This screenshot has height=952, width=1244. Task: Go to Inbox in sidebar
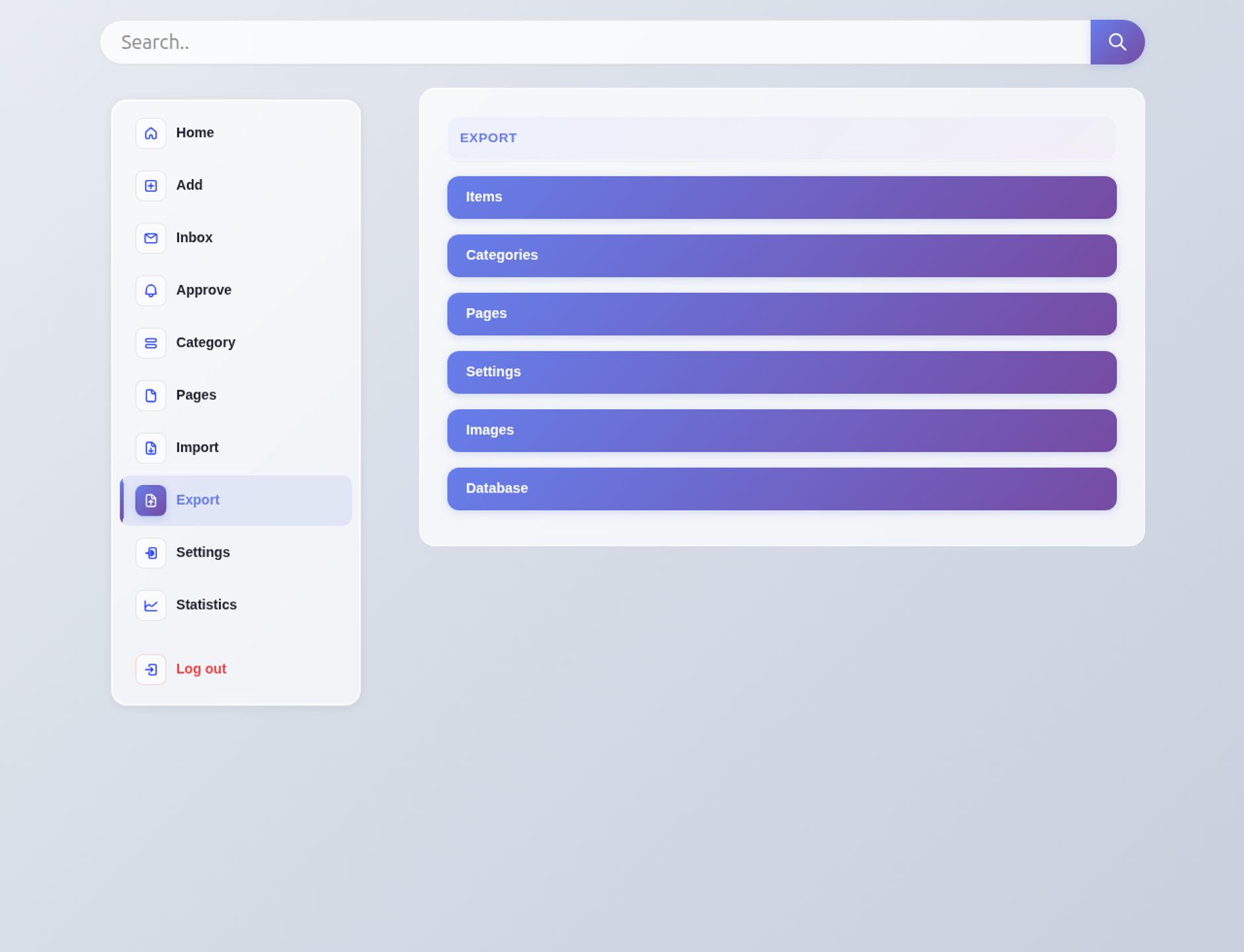point(194,237)
